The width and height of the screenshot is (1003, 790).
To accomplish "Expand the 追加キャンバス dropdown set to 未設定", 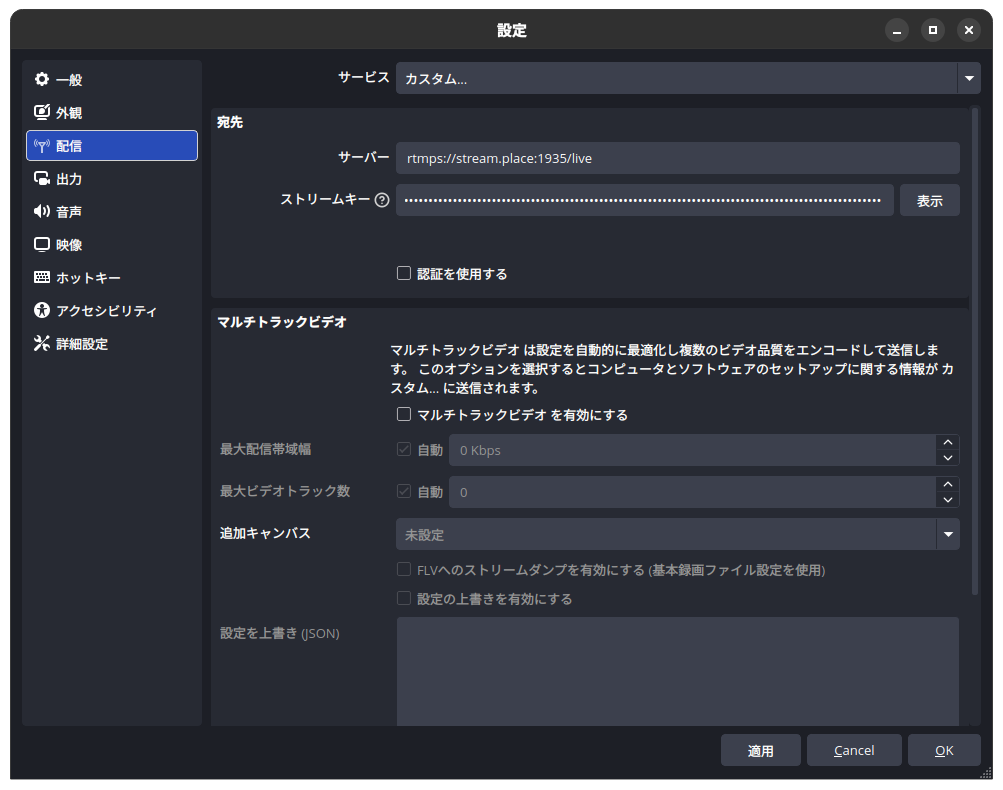I will pyautogui.click(x=677, y=534).
